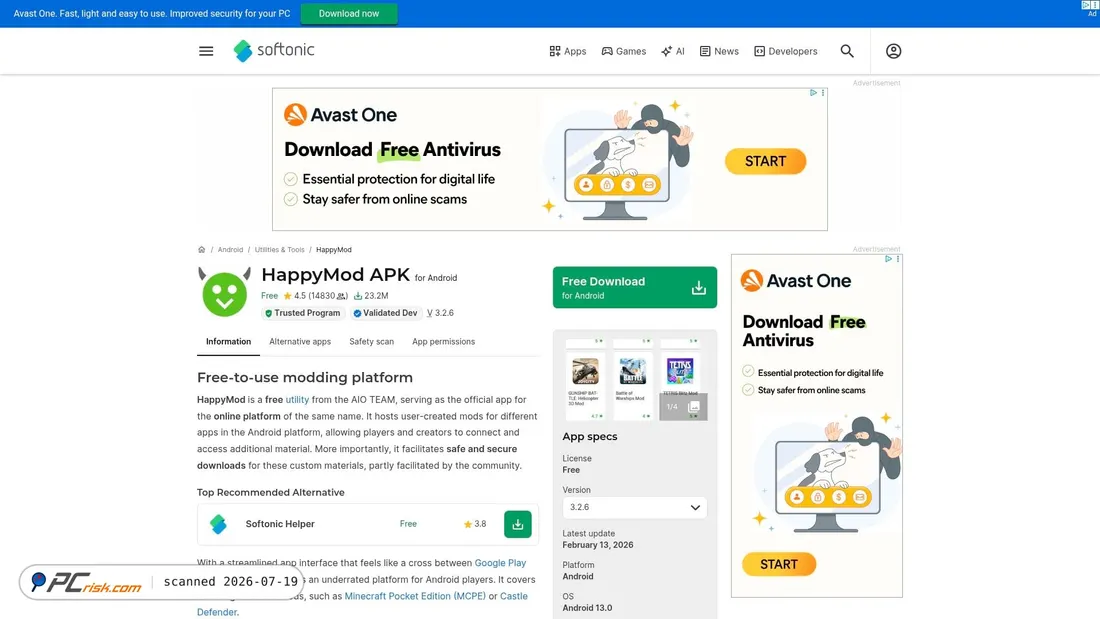Go to News section
The image size is (1100, 619).
pyautogui.click(x=719, y=51)
